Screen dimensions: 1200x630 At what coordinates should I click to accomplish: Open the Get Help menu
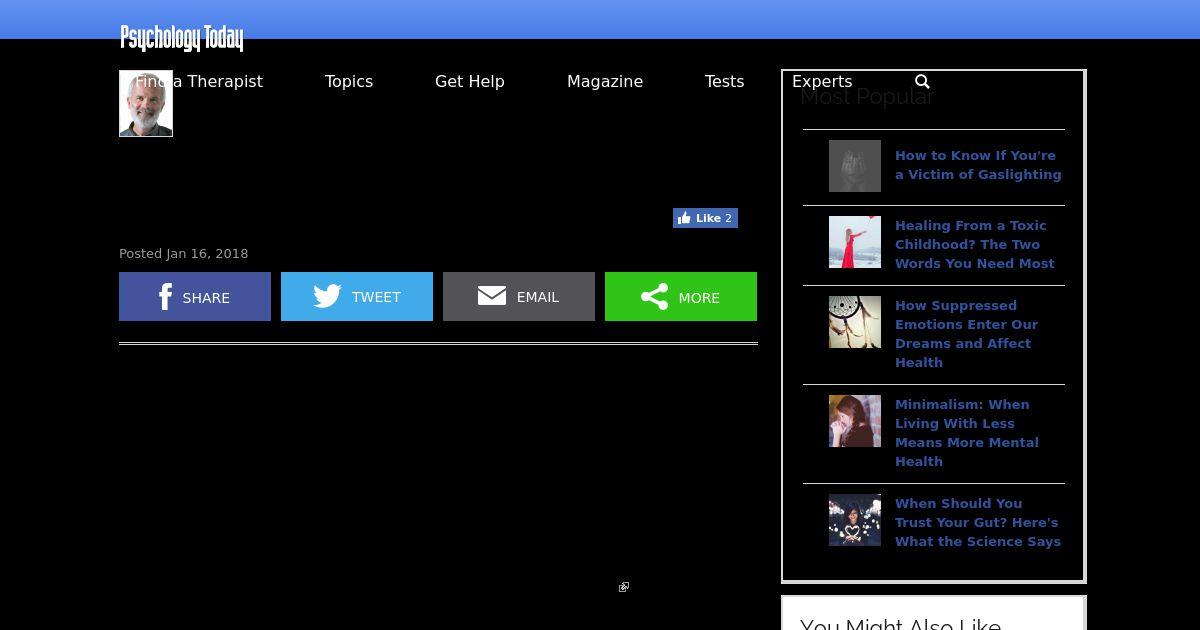[470, 82]
